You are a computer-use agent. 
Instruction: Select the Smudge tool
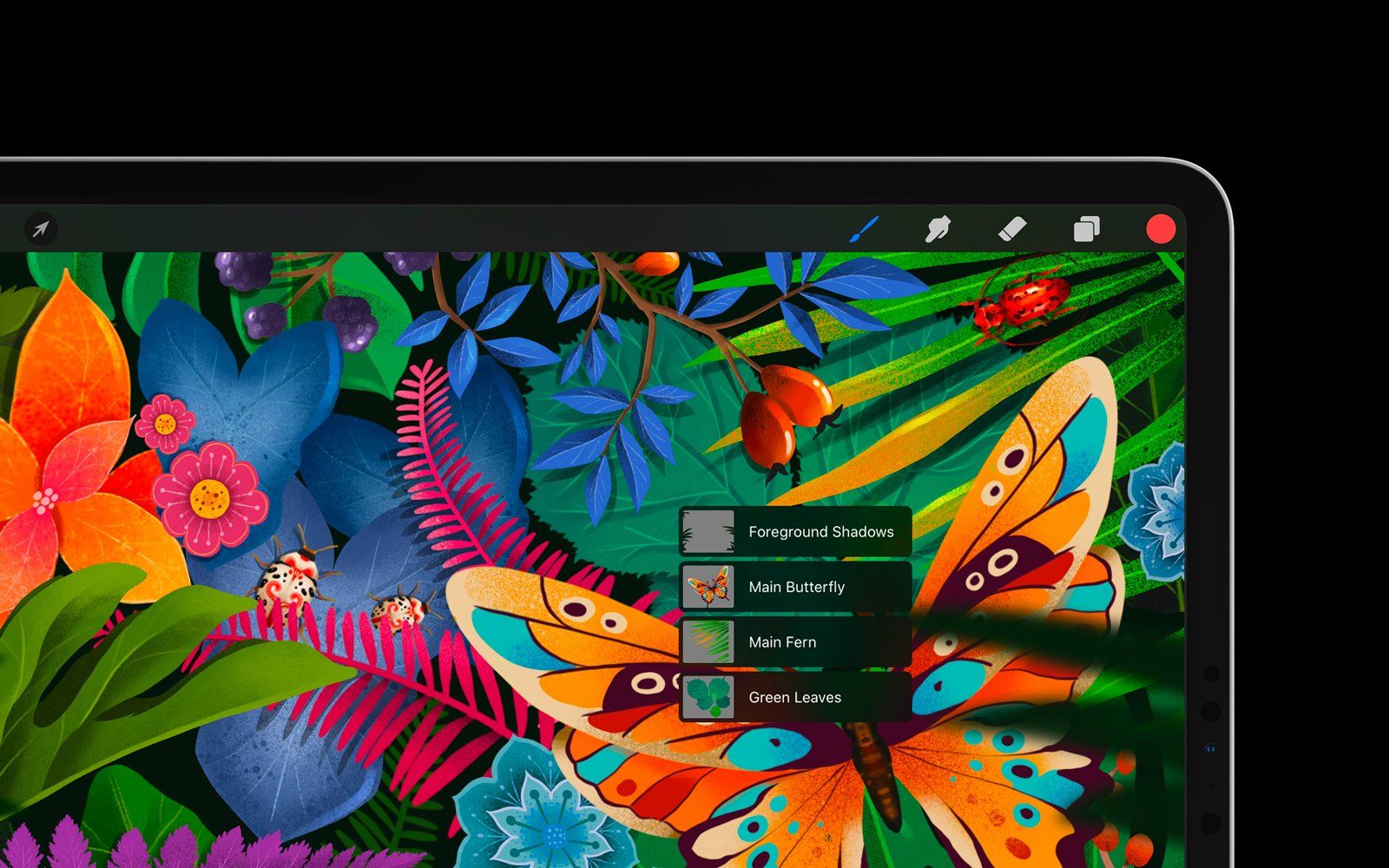(x=938, y=229)
